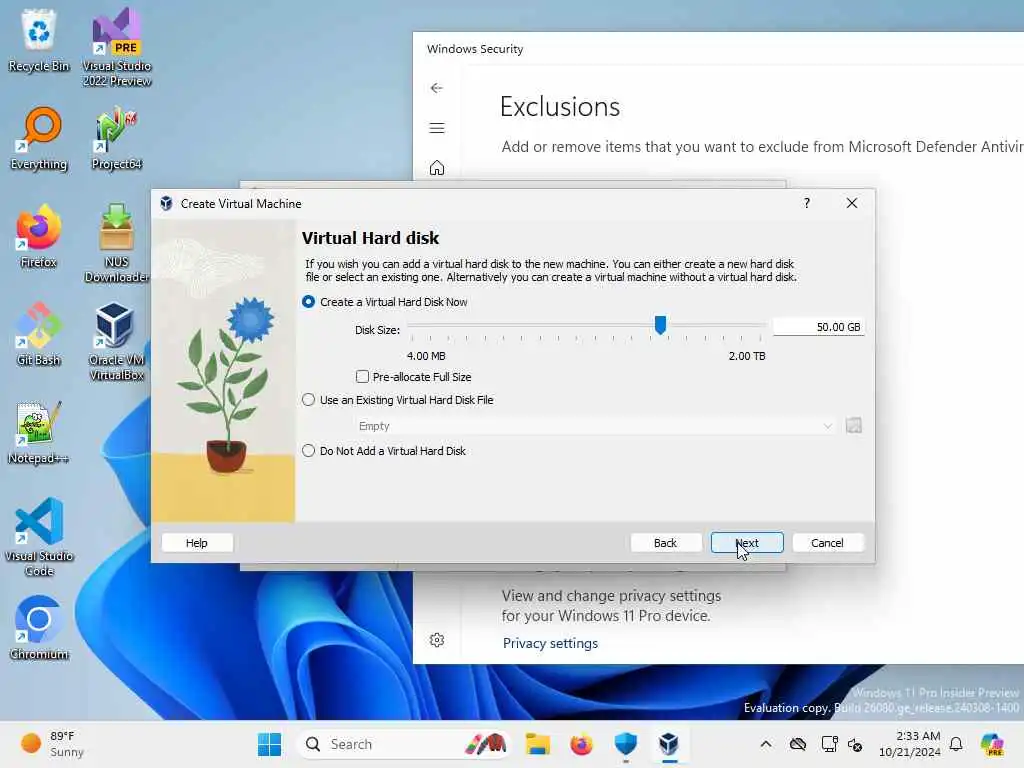Open the Project64 desktop shortcut
Viewport: 1024px width, 768px height.
pyautogui.click(x=117, y=138)
